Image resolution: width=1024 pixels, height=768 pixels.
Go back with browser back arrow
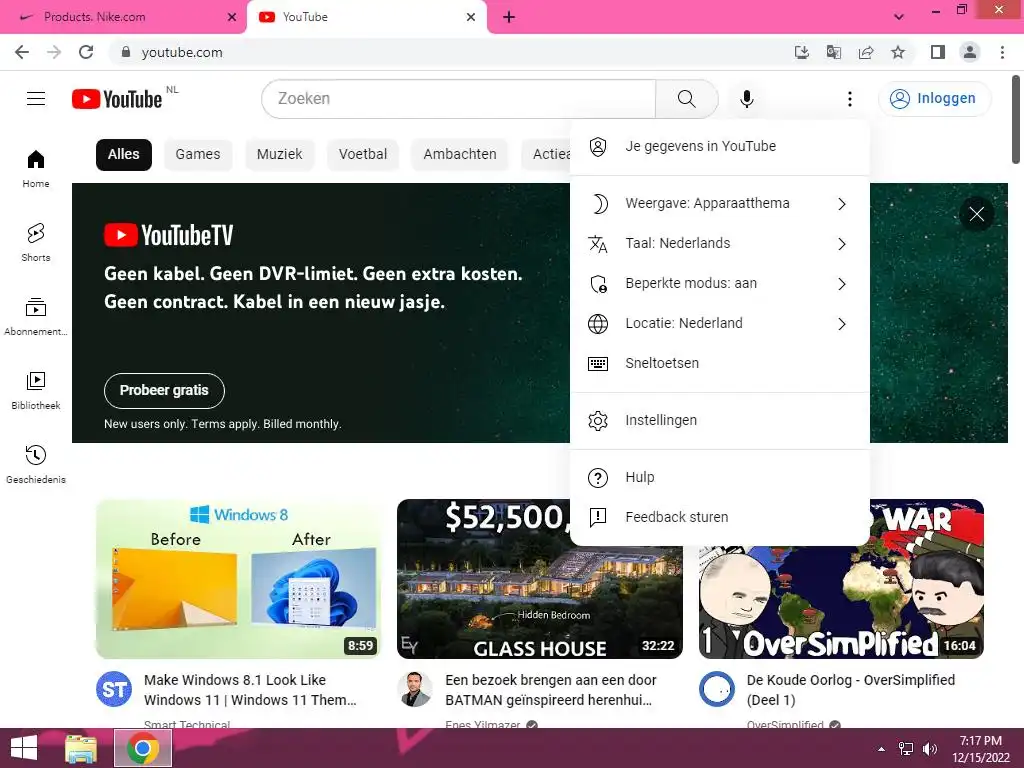pyautogui.click(x=22, y=52)
